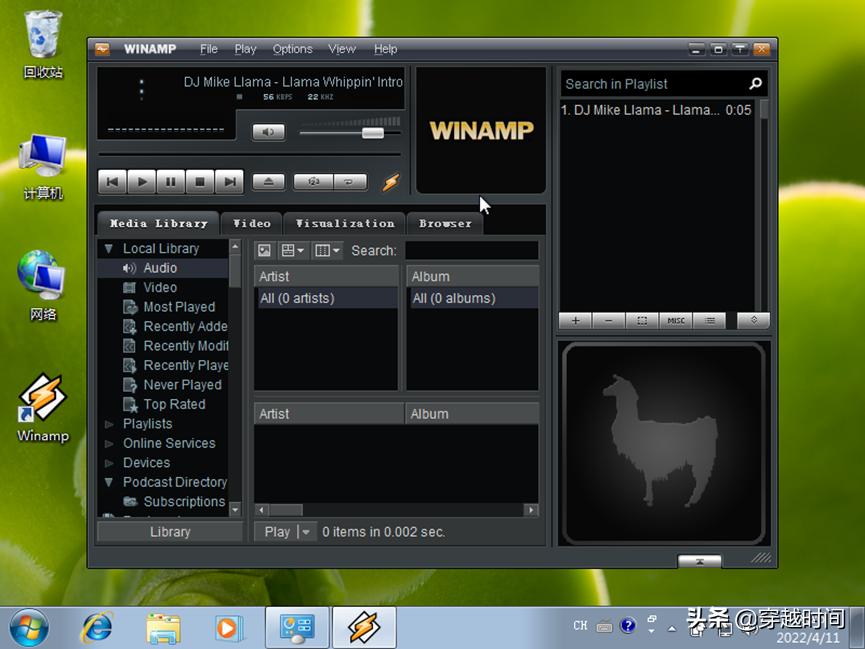The image size is (865, 649).
Task: Open the Windows Start button
Action: (28, 628)
